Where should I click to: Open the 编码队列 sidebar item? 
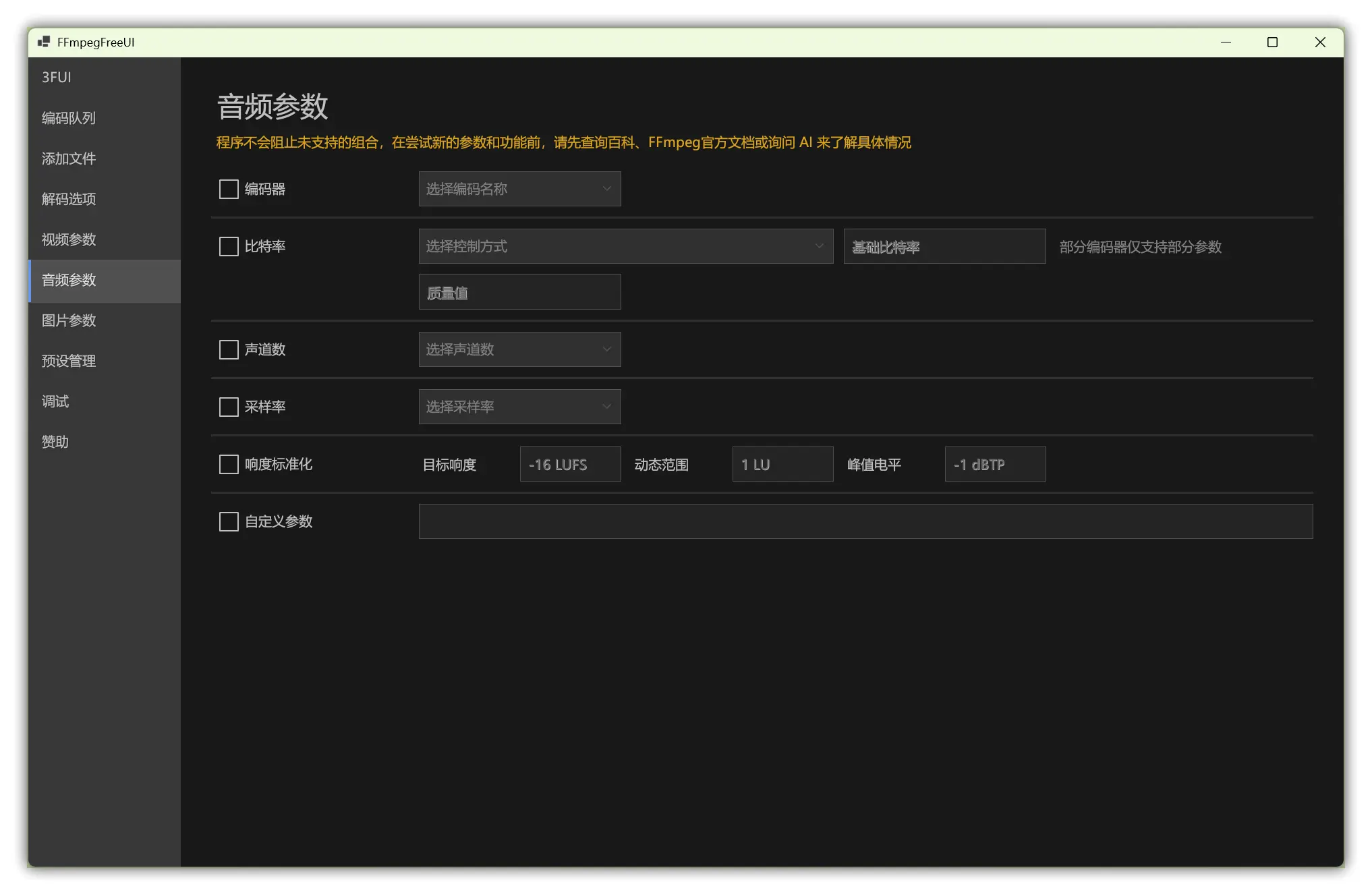point(69,118)
